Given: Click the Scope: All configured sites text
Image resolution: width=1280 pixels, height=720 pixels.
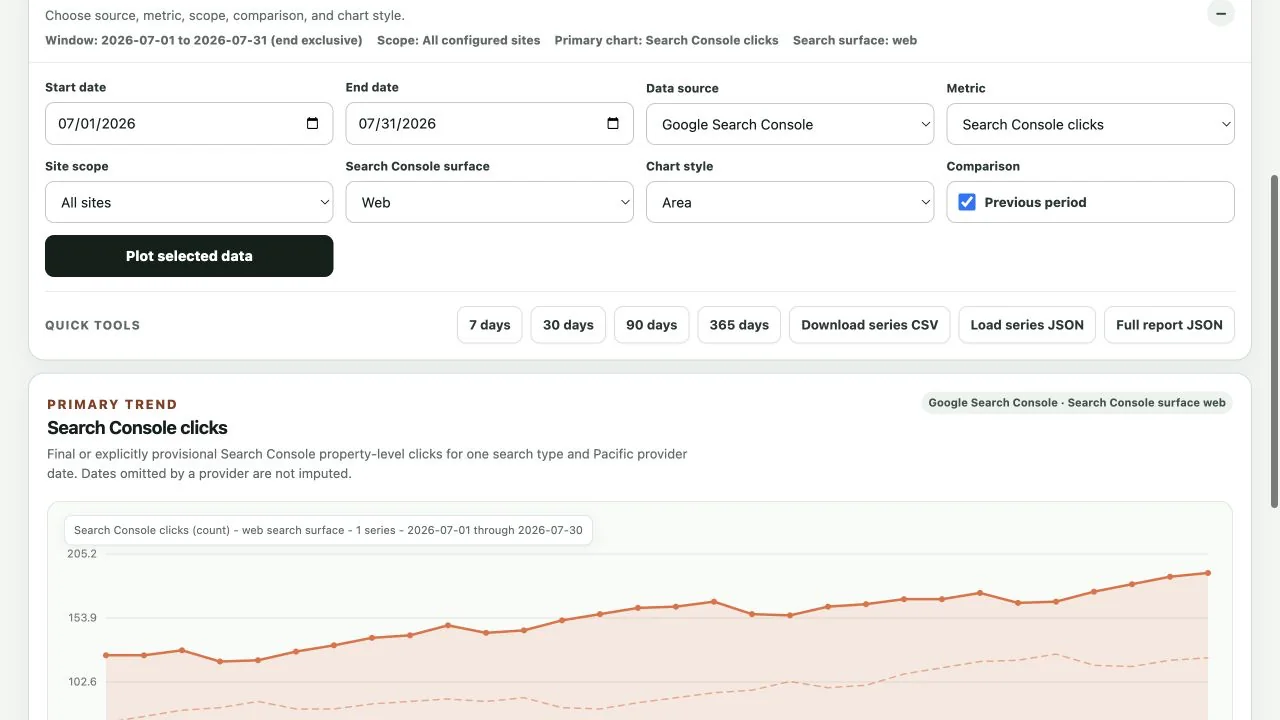Looking at the screenshot, I should [x=458, y=41].
